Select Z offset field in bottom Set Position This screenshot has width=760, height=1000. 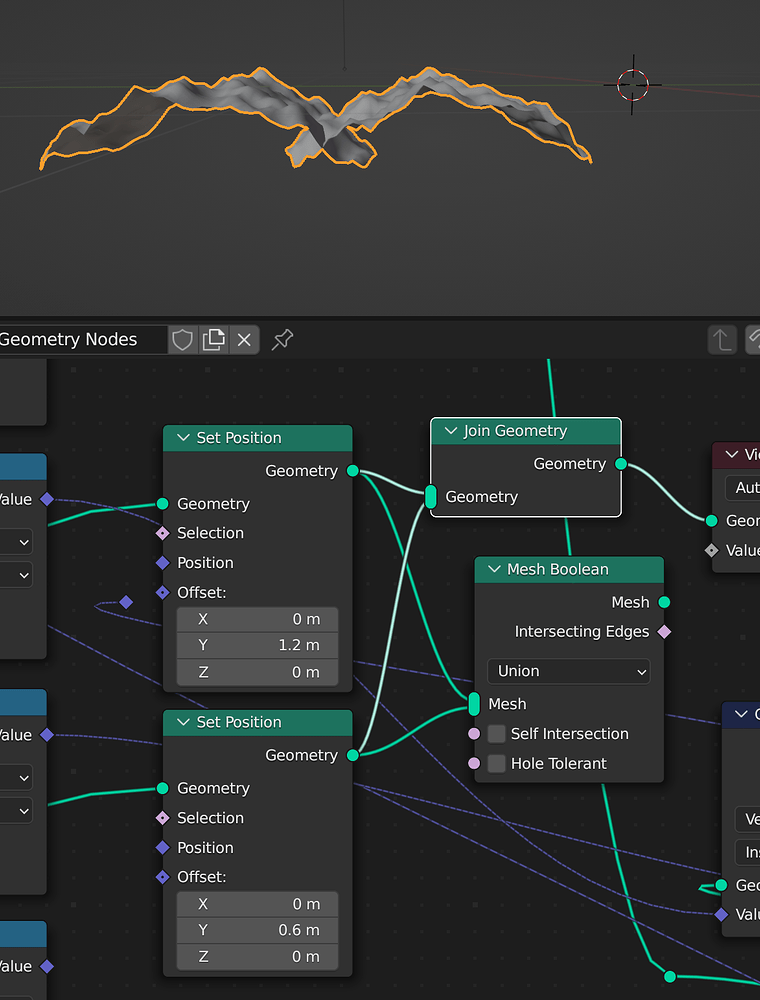pyautogui.click(x=257, y=957)
